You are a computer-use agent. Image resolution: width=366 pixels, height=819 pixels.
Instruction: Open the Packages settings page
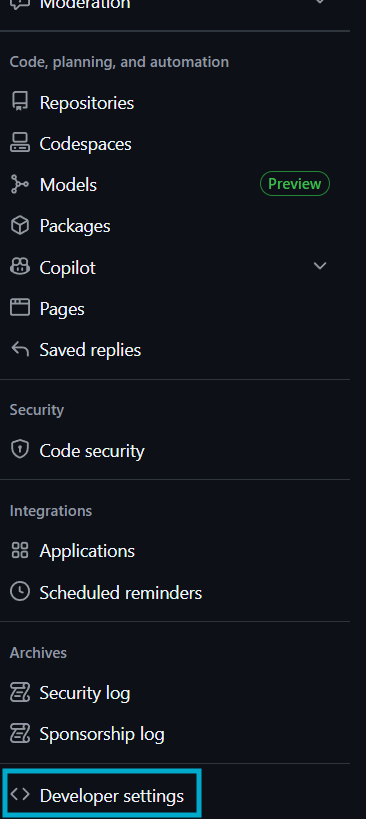coord(175,226)
